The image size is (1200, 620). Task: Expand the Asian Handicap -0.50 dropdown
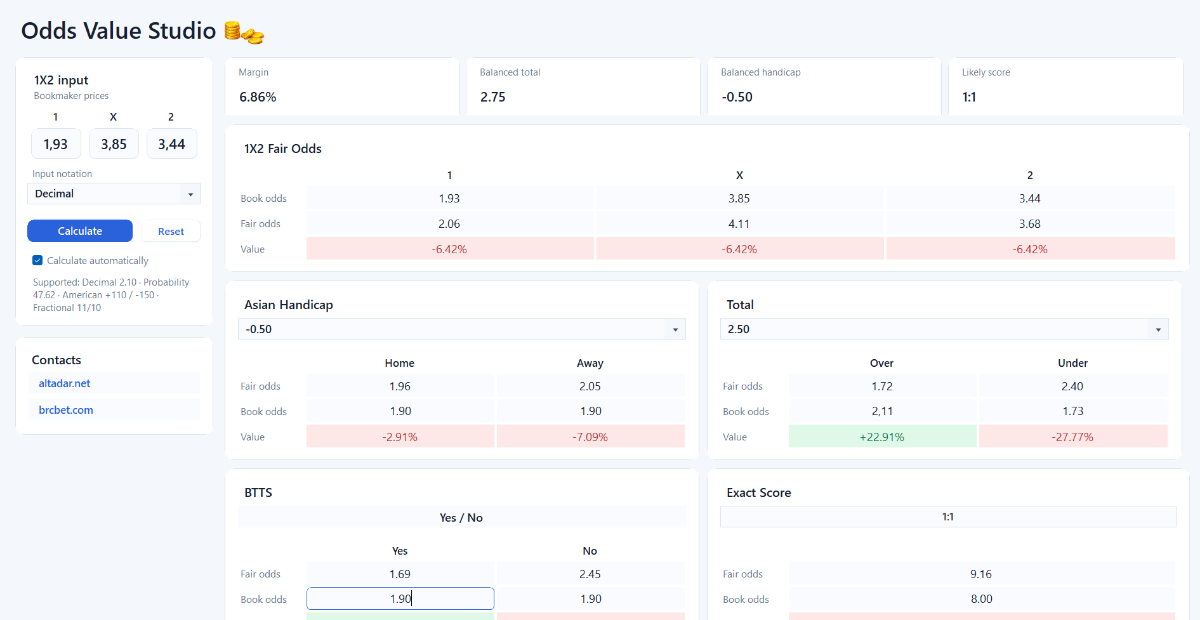462,329
